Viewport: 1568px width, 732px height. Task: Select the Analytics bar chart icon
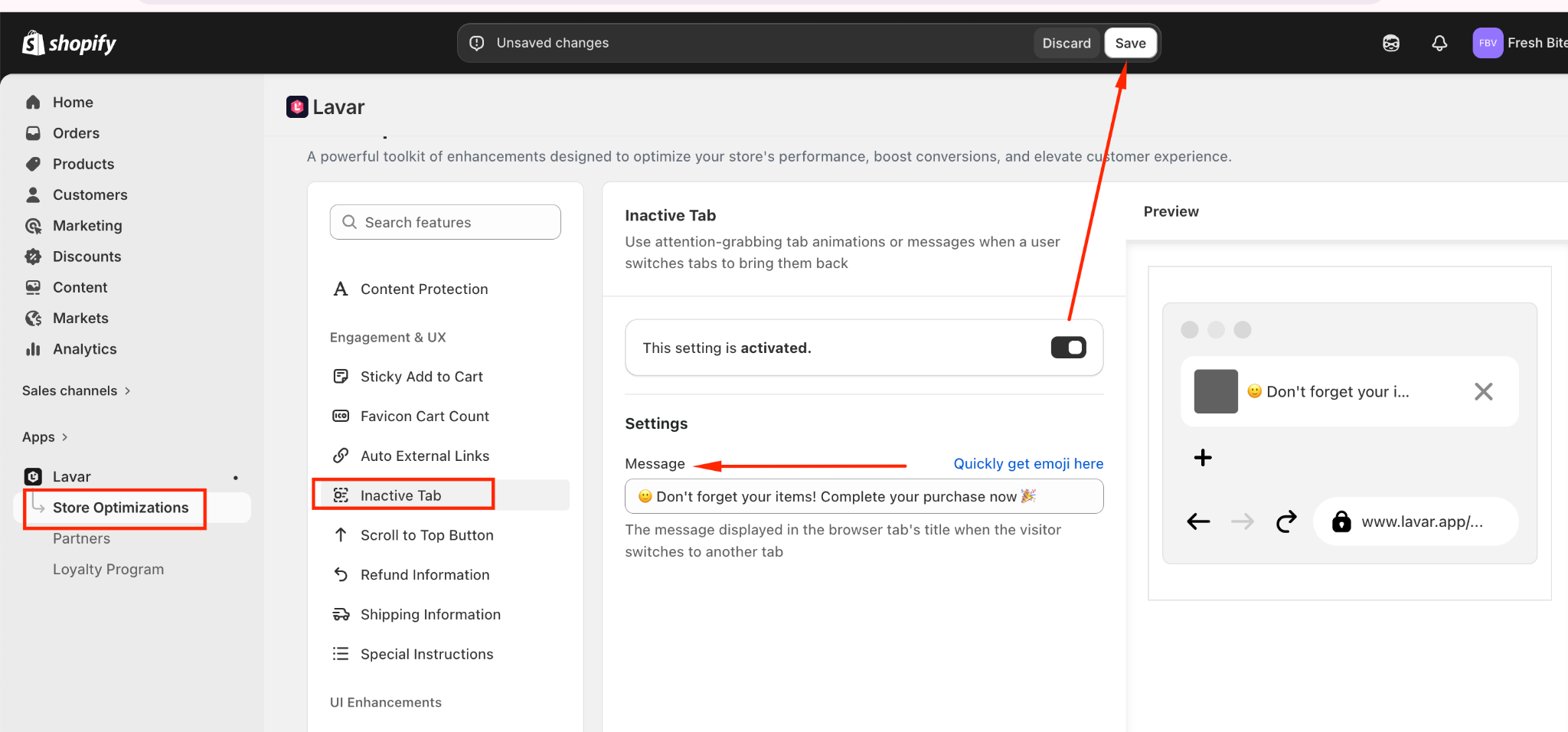[x=33, y=349]
